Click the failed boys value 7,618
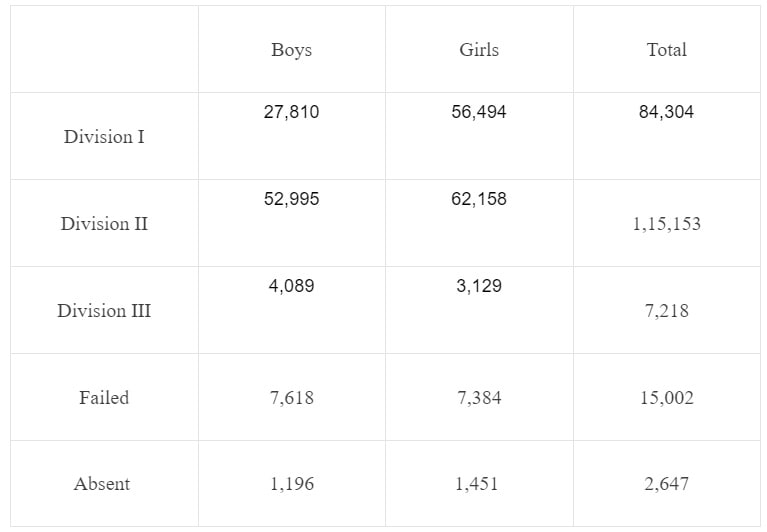This screenshot has height=532, width=767. click(x=292, y=398)
